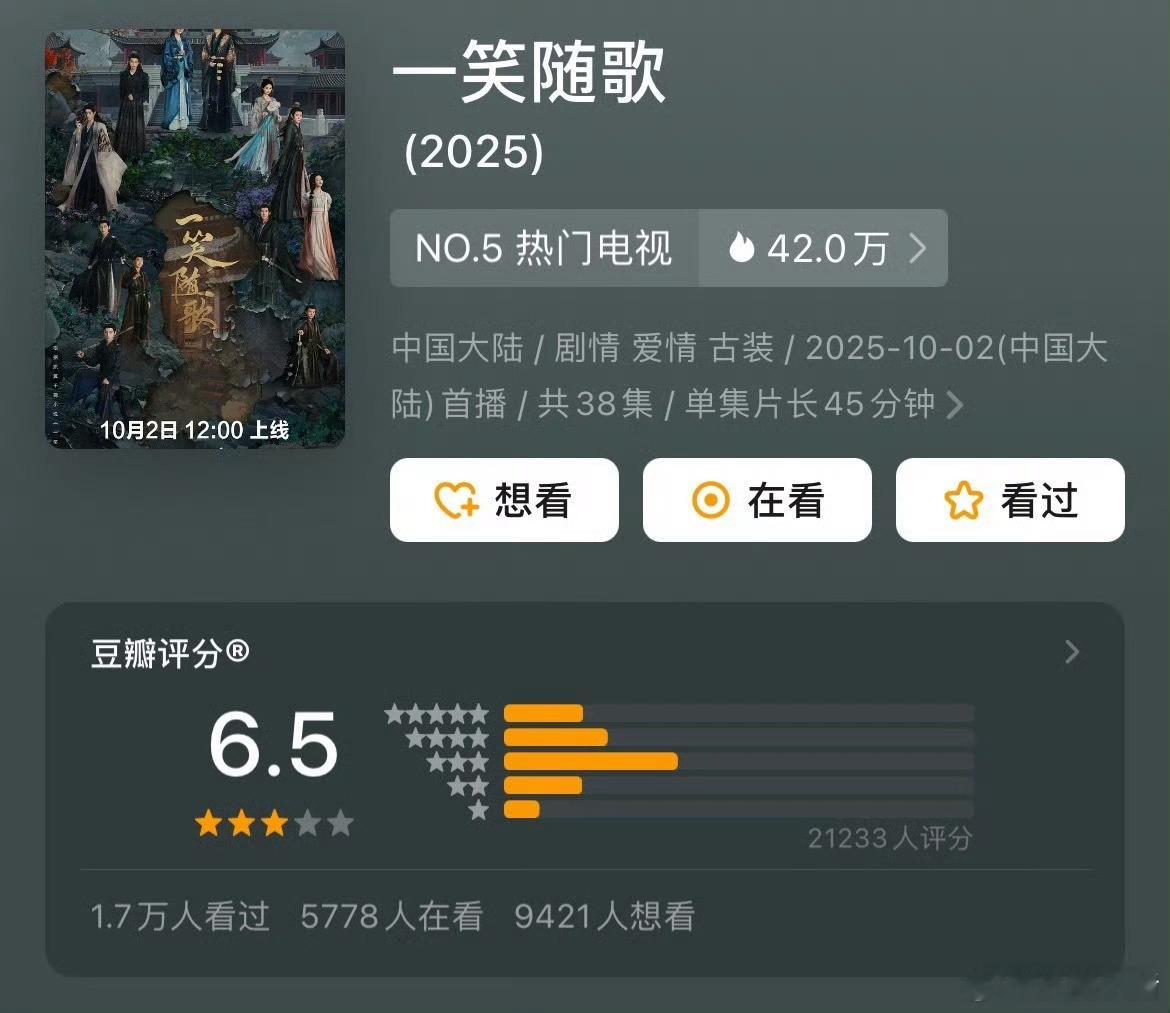Expand the 42.0万 popularity chevron
This screenshot has height=1013, width=1170.
click(918, 248)
